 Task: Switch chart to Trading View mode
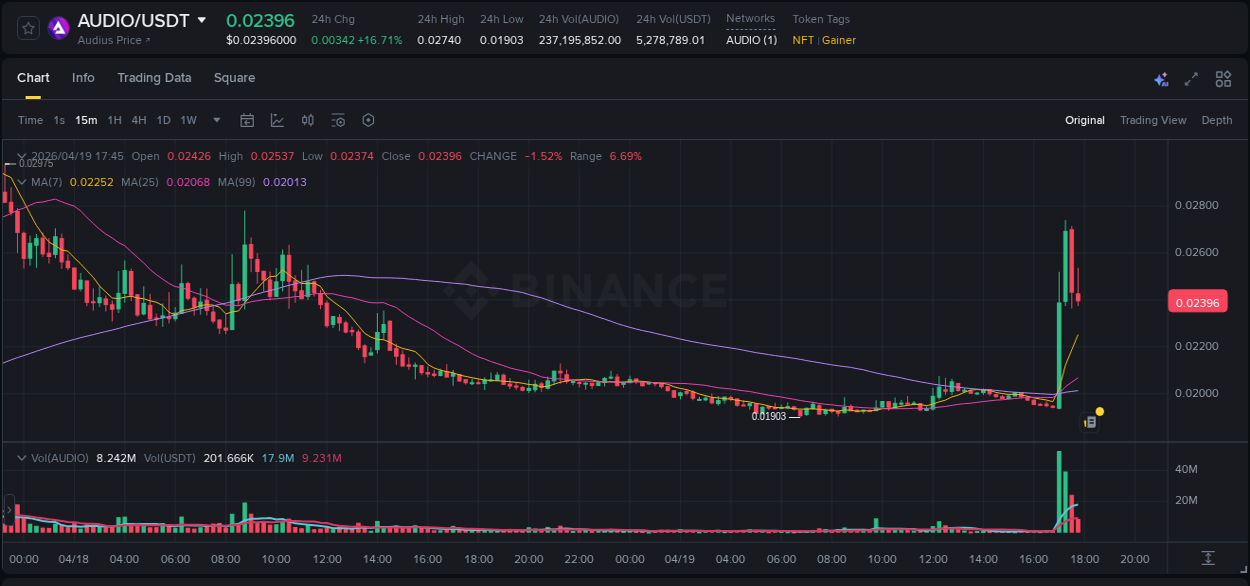point(1153,120)
